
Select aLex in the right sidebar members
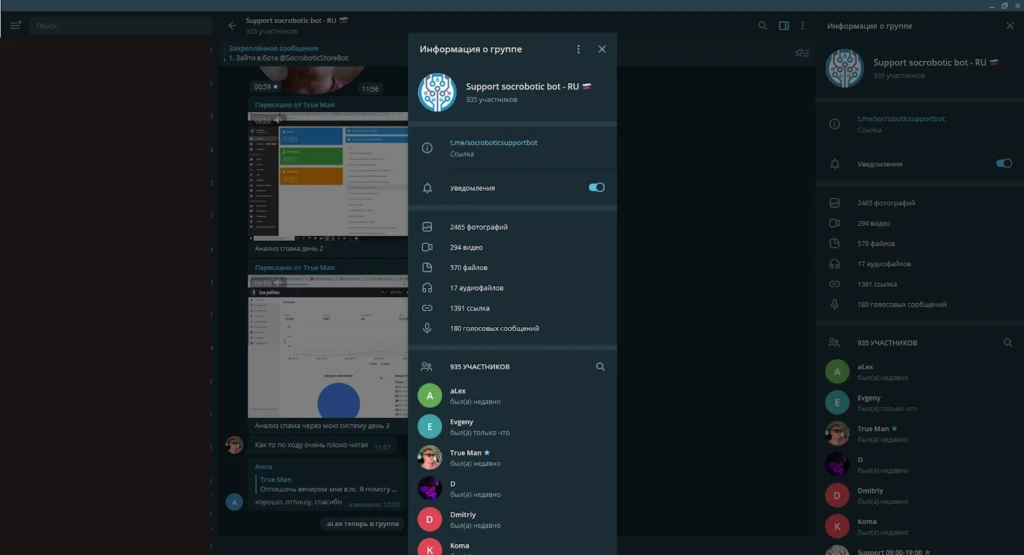(920, 372)
